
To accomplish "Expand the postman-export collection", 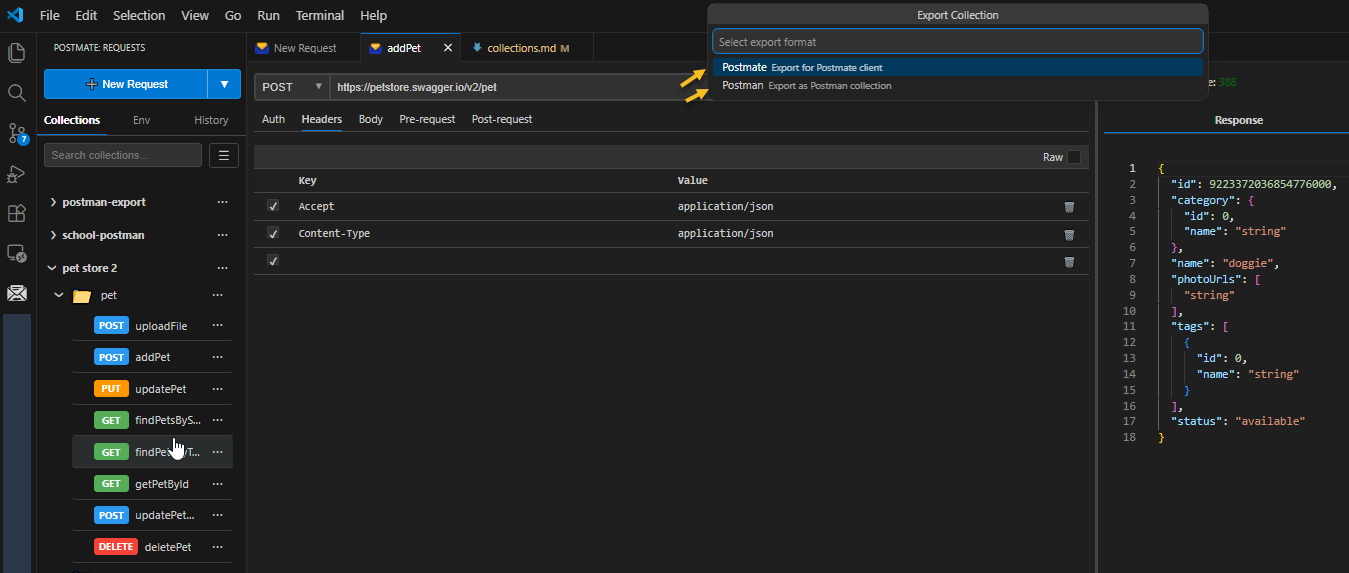I will (x=53, y=202).
